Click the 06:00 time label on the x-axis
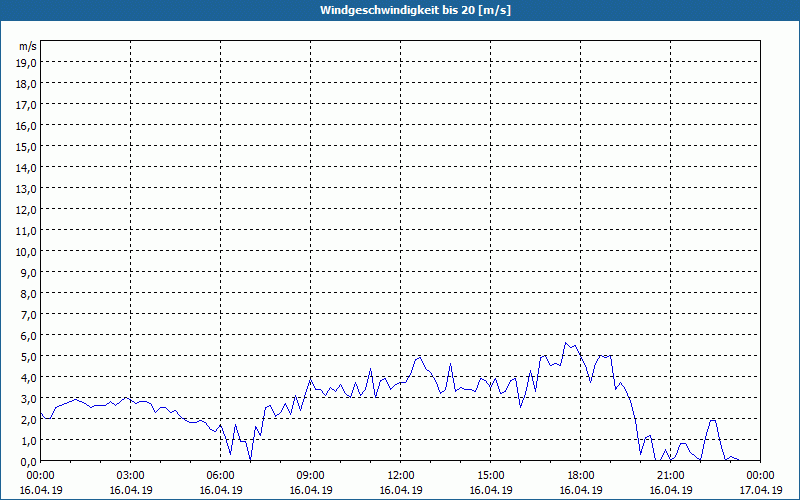The image size is (800, 500). (x=220, y=476)
